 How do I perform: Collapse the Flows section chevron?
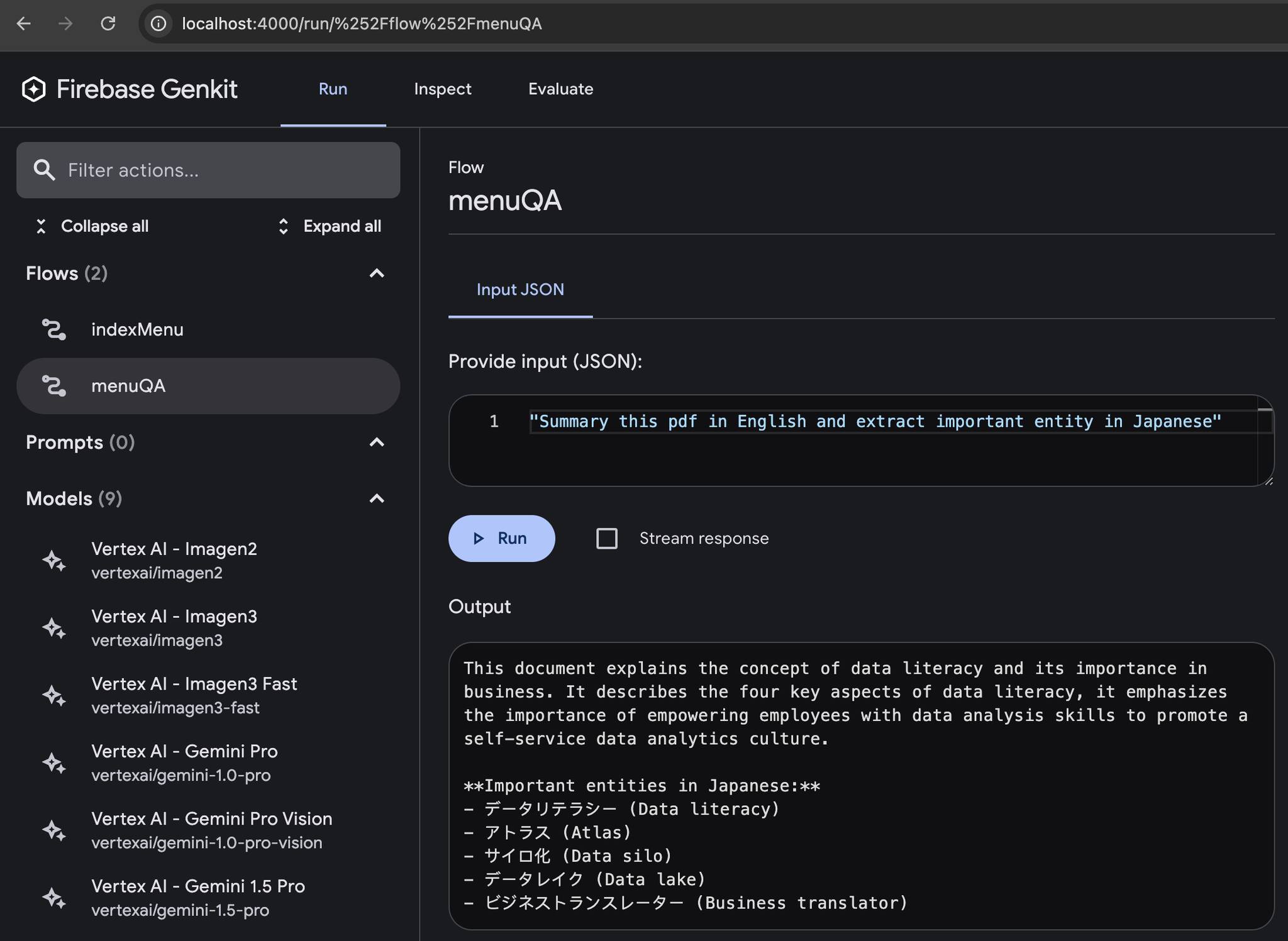(x=377, y=273)
